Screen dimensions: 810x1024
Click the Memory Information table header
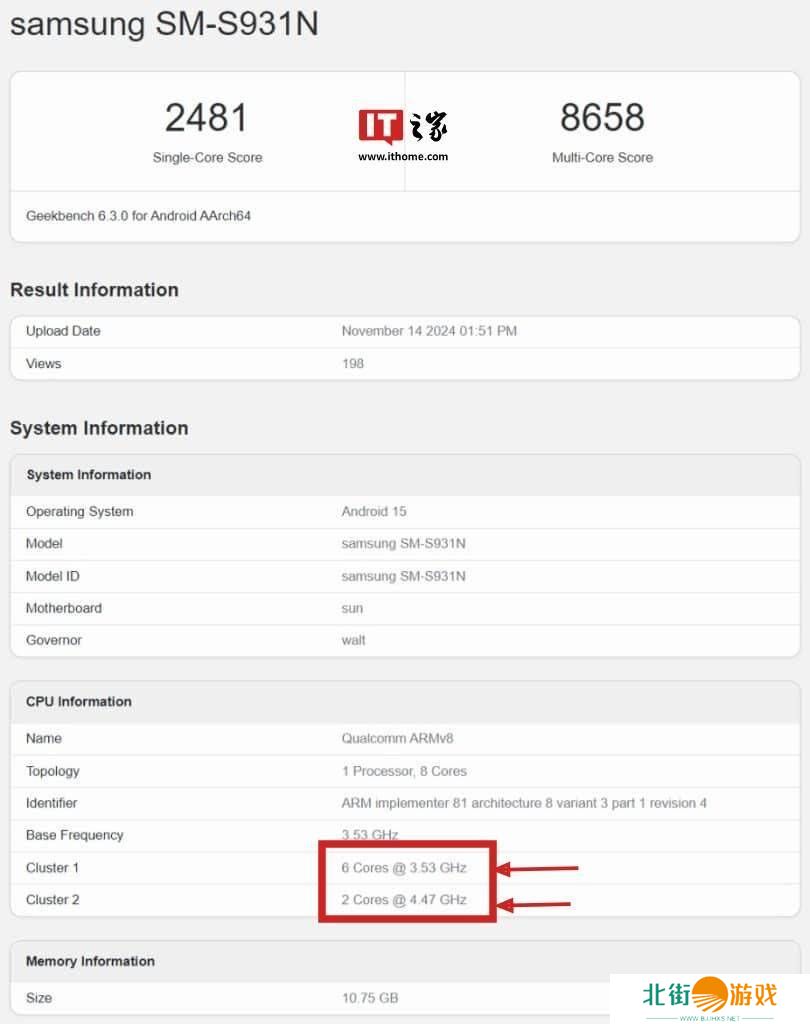[x=90, y=961]
